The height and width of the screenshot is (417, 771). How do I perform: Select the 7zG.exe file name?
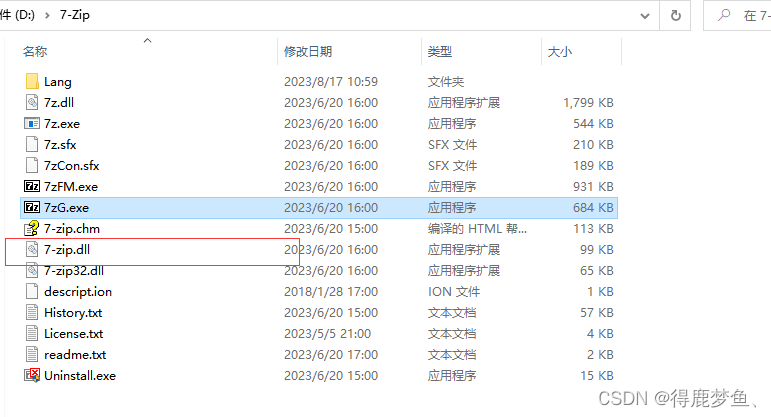click(x=66, y=208)
